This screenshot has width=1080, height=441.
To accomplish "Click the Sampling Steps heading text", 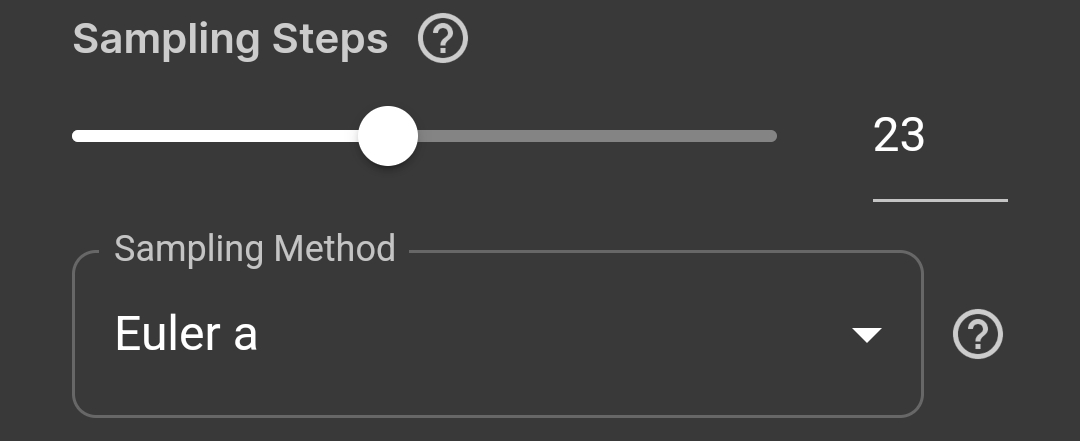I will (x=230, y=40).
